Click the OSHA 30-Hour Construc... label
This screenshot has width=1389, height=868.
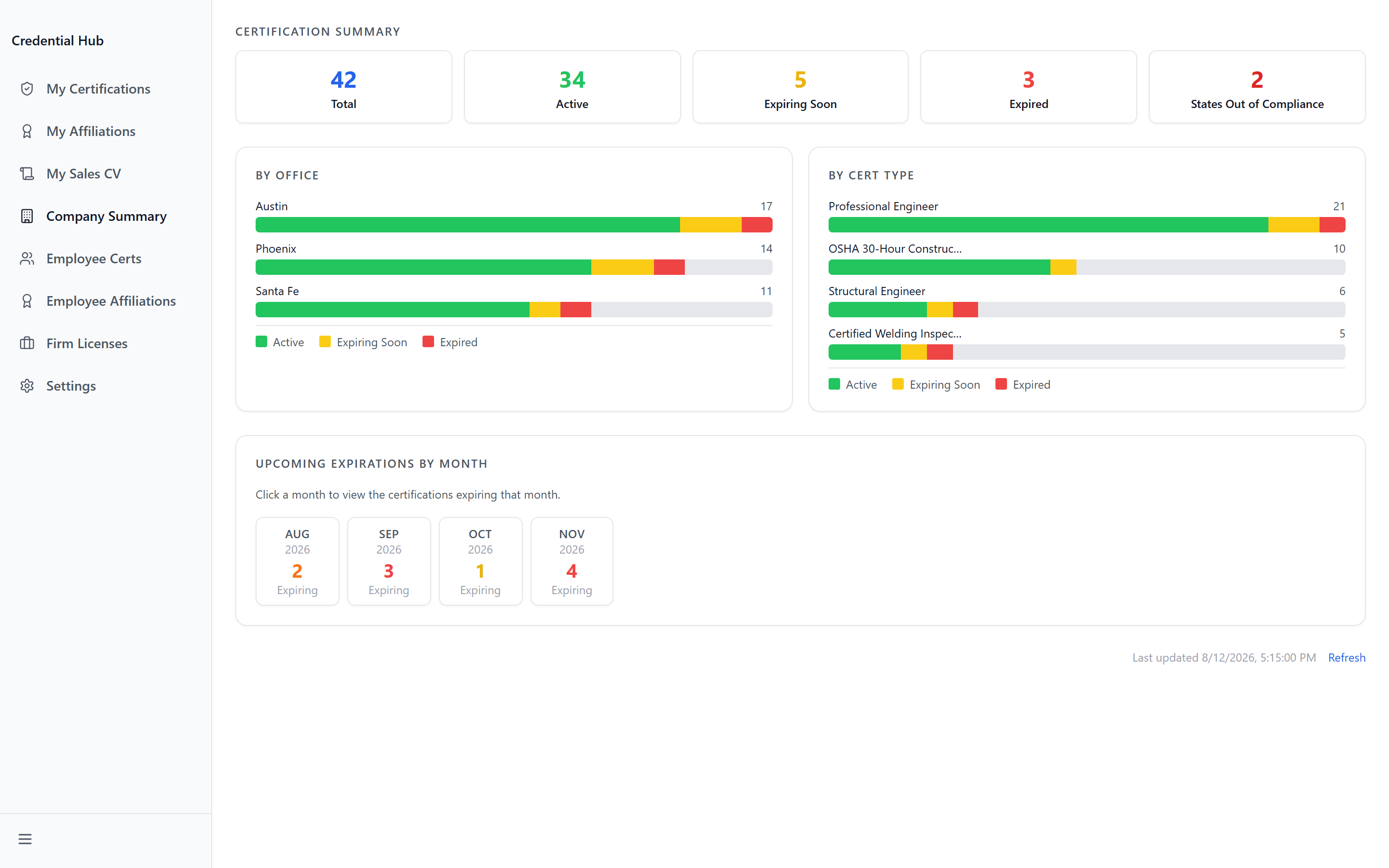pyautogui.click(x=895, y=248)
